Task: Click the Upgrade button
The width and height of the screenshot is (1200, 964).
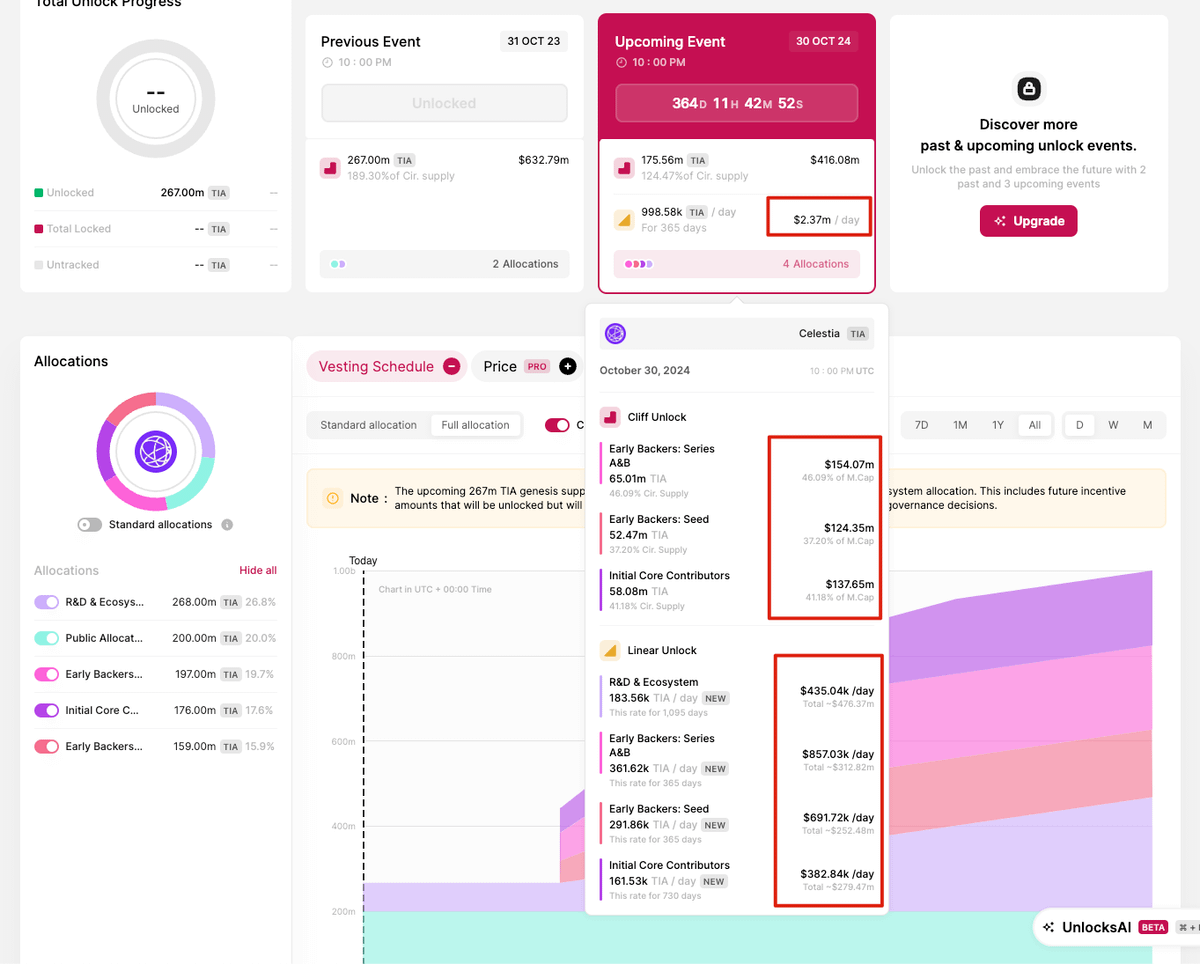Action: point(1028,221)
